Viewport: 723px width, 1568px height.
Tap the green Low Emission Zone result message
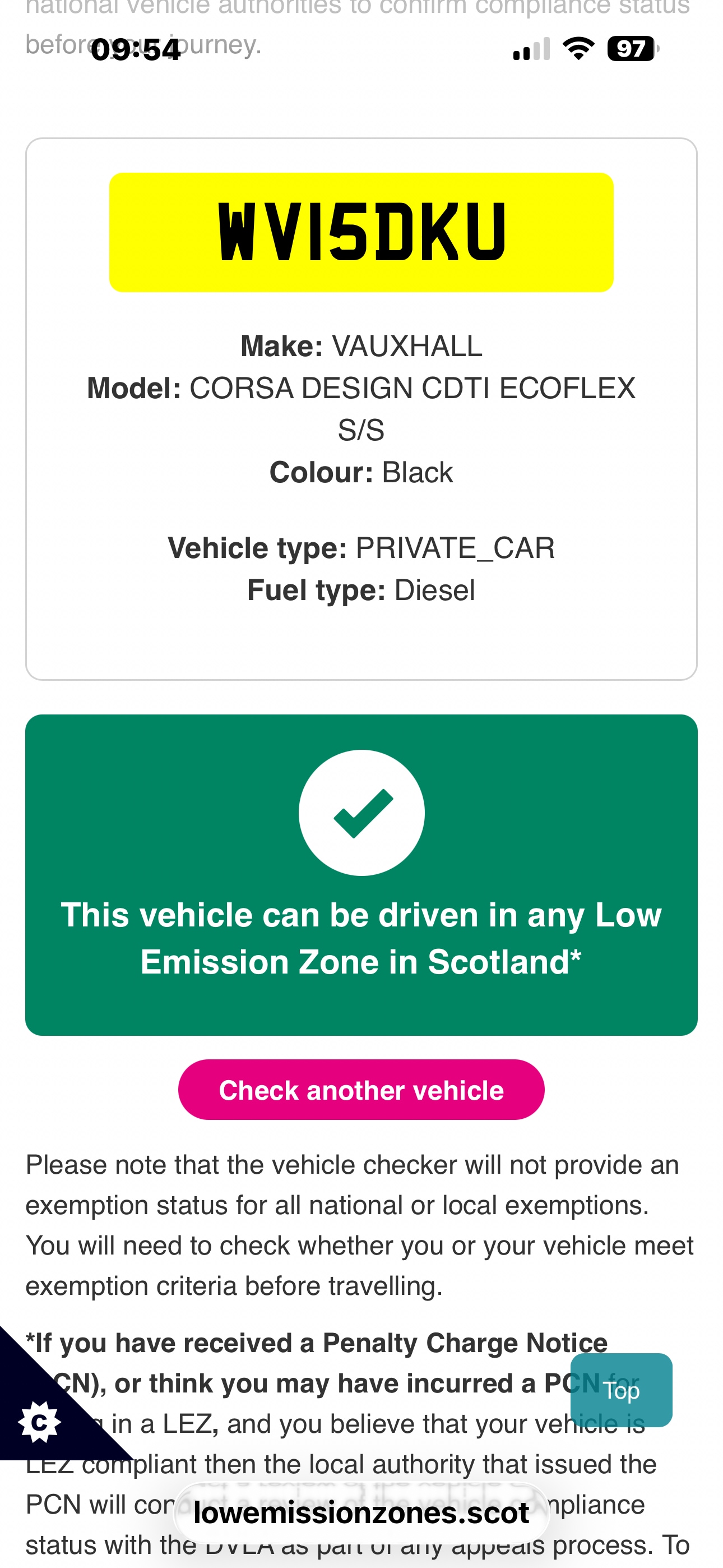tap(361, 938)
